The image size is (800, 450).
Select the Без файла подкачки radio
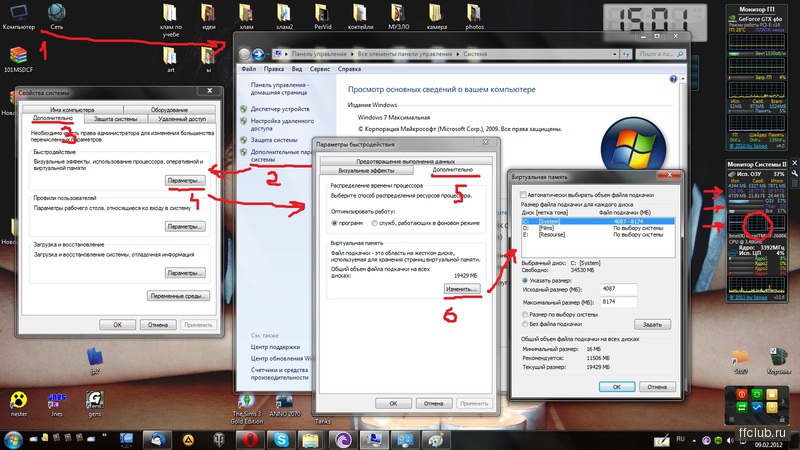525,324
